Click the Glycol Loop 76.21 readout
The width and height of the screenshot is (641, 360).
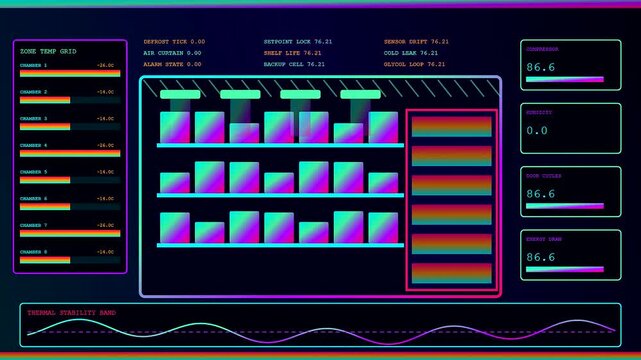[x=415, y=65]
